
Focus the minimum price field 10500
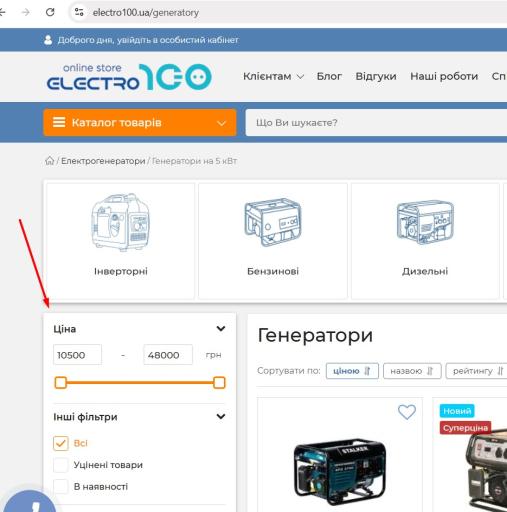click(x=77, y=355)
